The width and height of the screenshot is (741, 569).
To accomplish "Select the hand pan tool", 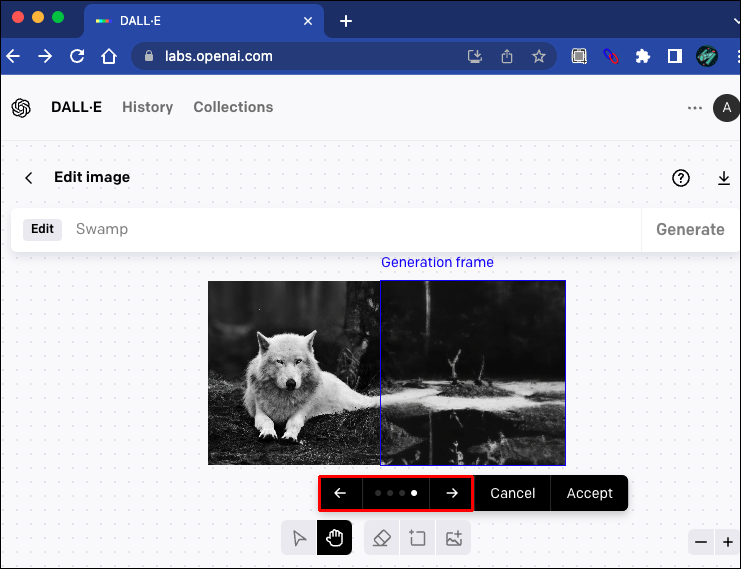I will pyautogui.click(x=334, y=539).
